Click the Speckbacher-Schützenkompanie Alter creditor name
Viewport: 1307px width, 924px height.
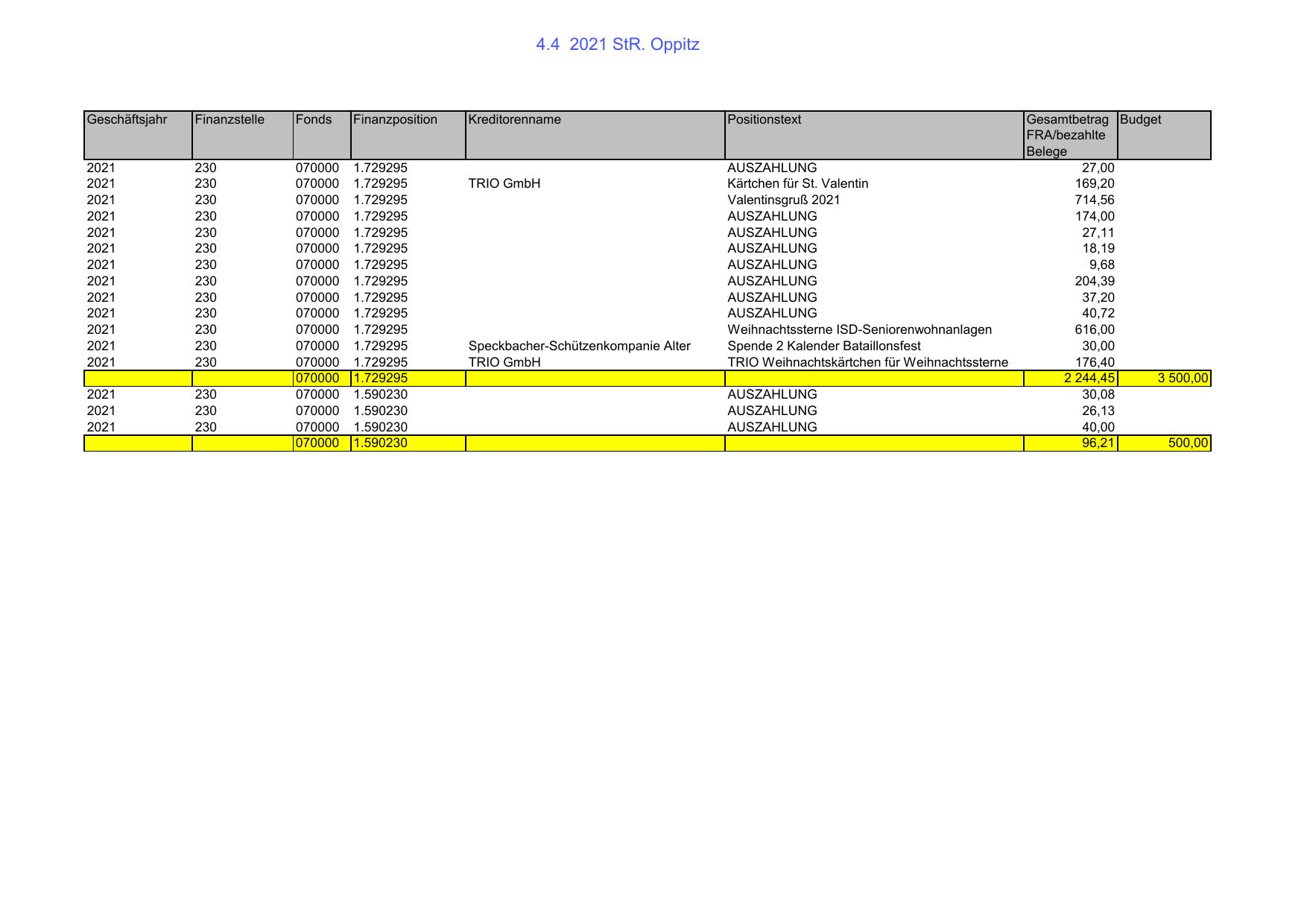579,346
